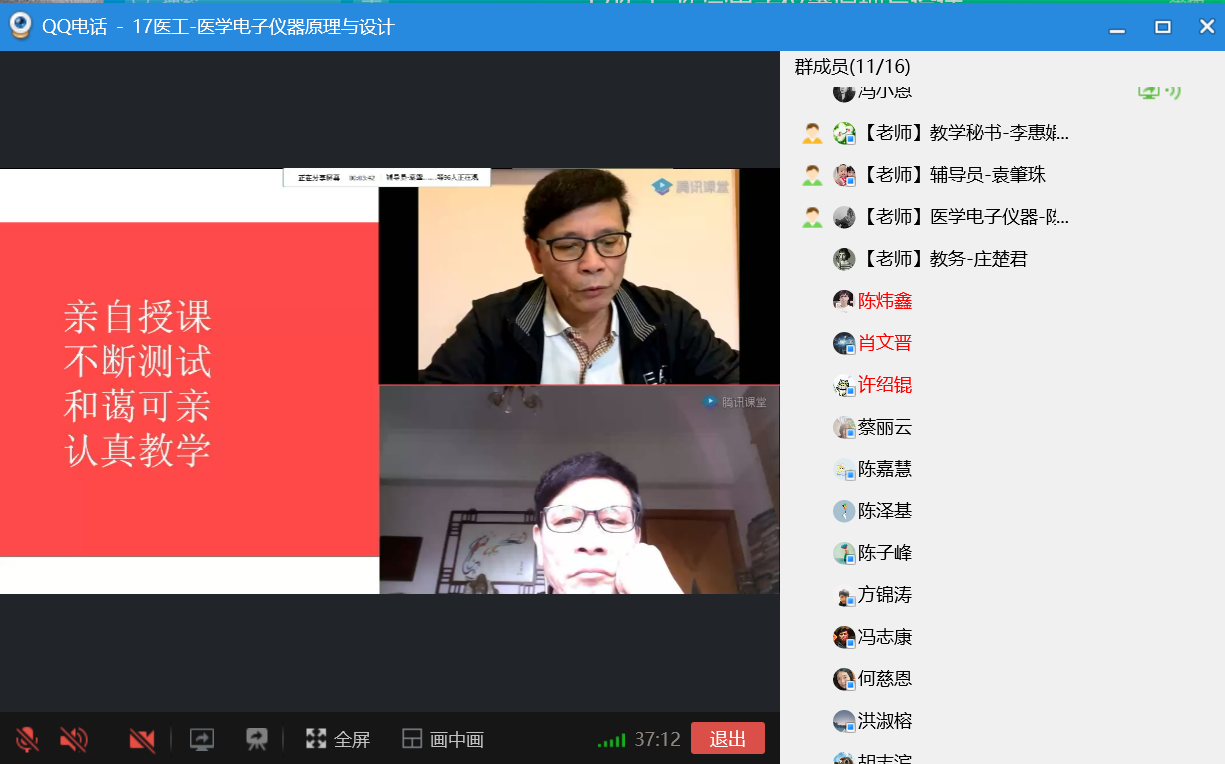
Task: Select member 陈炜鑫 in the list
Action: 885,301
